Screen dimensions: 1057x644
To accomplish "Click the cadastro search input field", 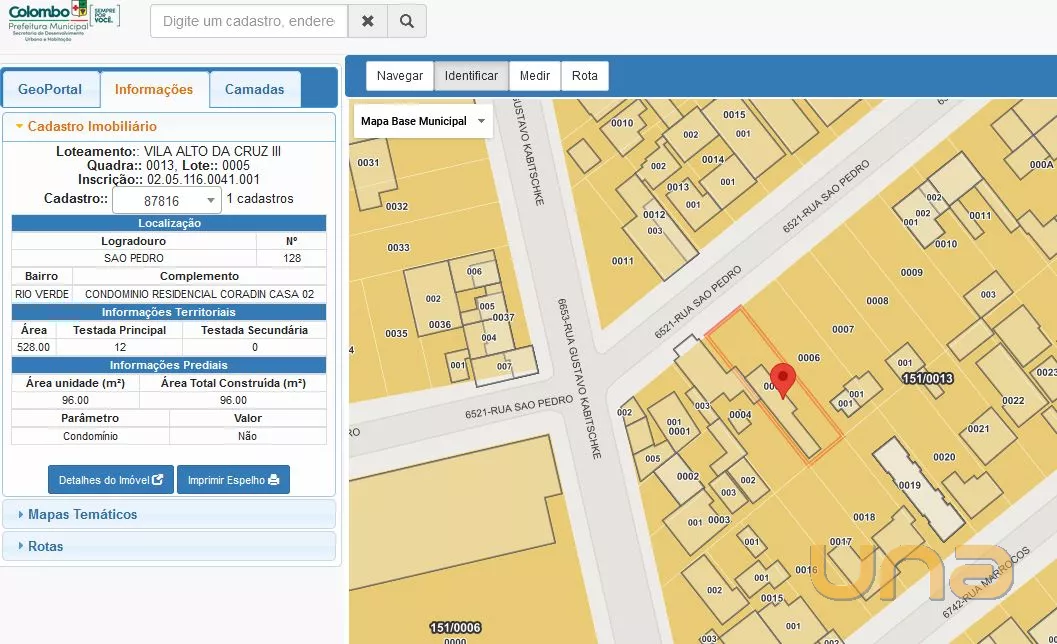I will (x=249, y=21).
